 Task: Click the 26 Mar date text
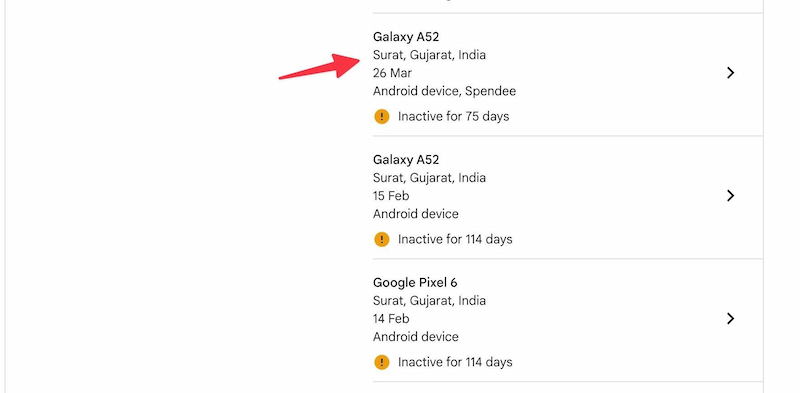pos(392,73)
